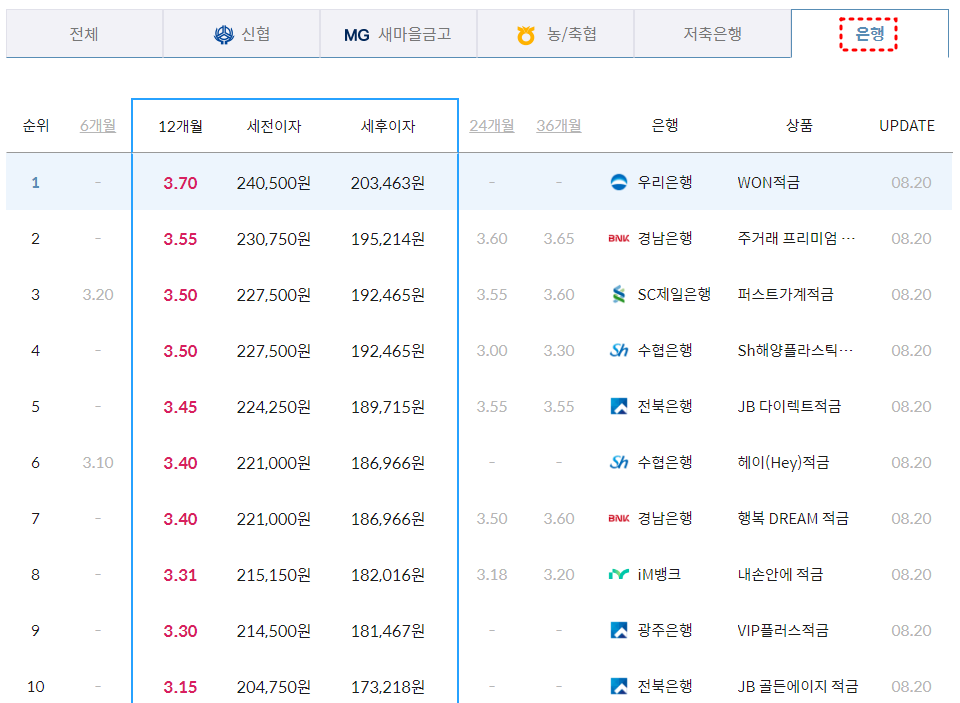Click the iM뱅크 logo icon
Image resolution: width=960 pixels, height=703 pixels.
(x=619, y=574)
